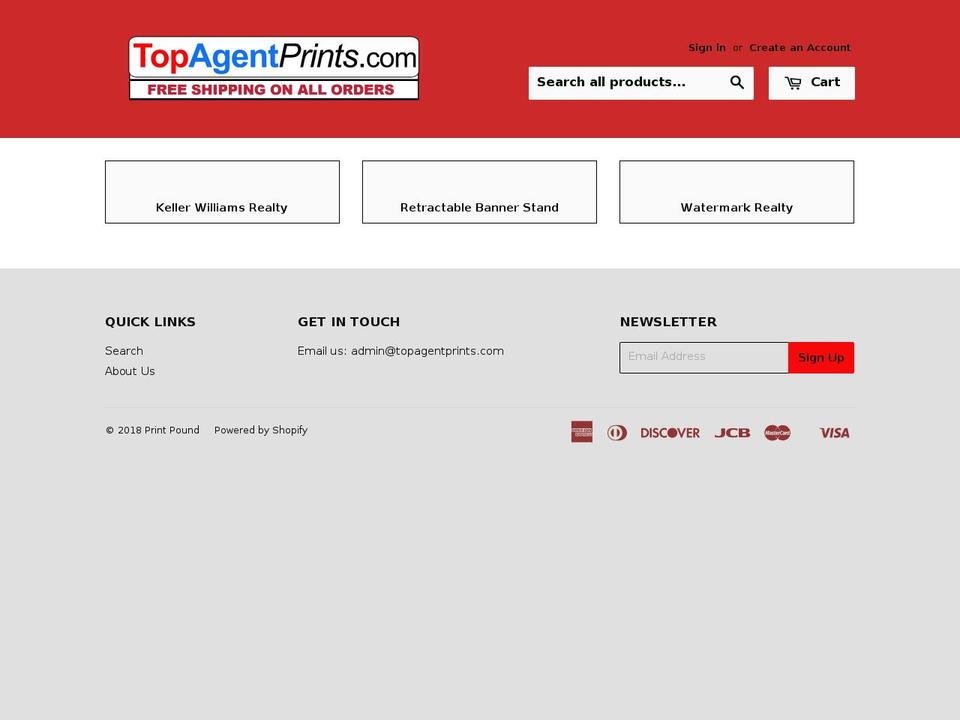The width and height of the screenshot is (960, 720).
Task: Click the American Express payment icon
Action: (582, 432)
